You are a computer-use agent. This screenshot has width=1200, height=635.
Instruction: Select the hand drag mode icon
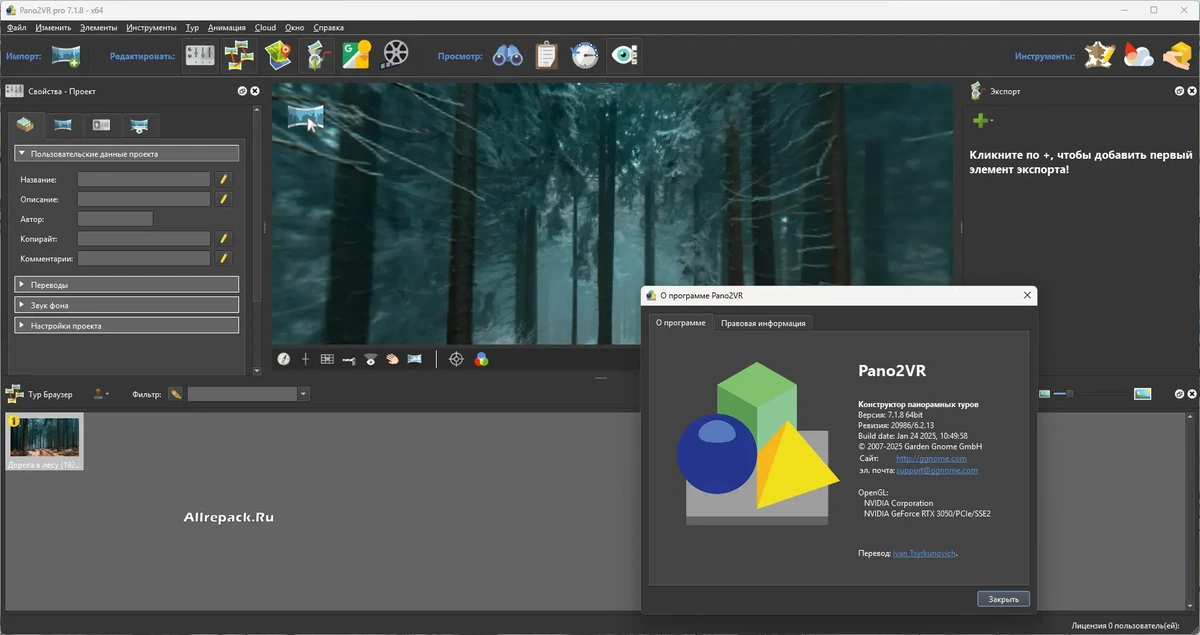[392, 359]
